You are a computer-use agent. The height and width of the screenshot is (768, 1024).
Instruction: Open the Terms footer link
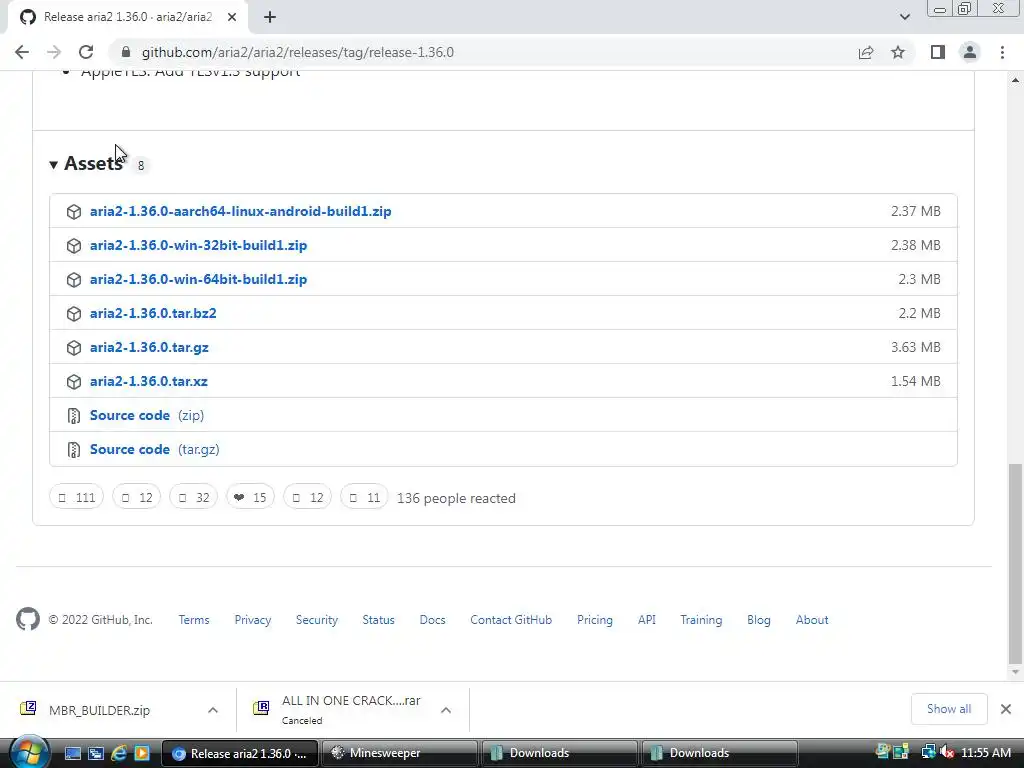pyautogui.click(x=194, y=620)
